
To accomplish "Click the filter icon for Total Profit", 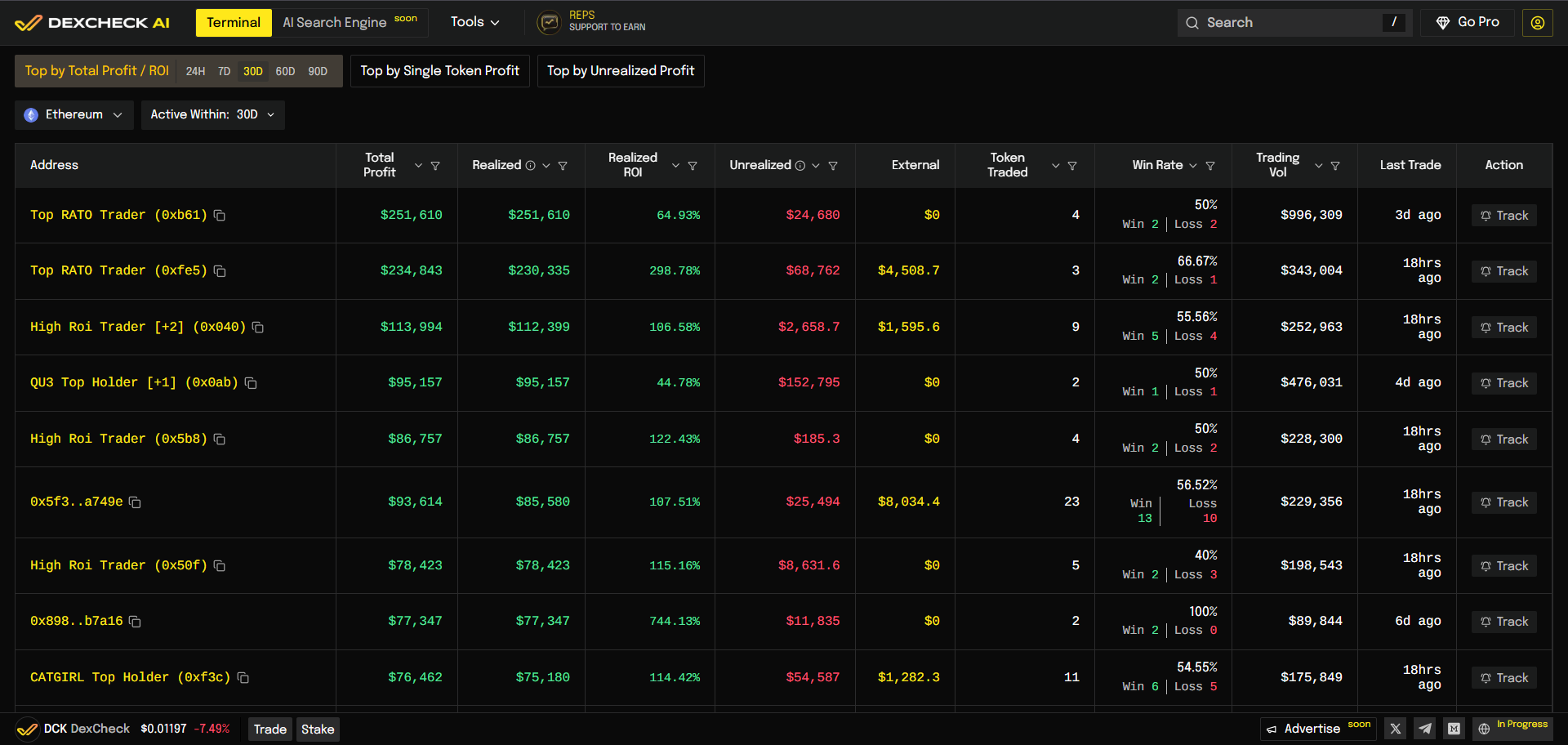I will pyautogui.click(x=435, y=166).
